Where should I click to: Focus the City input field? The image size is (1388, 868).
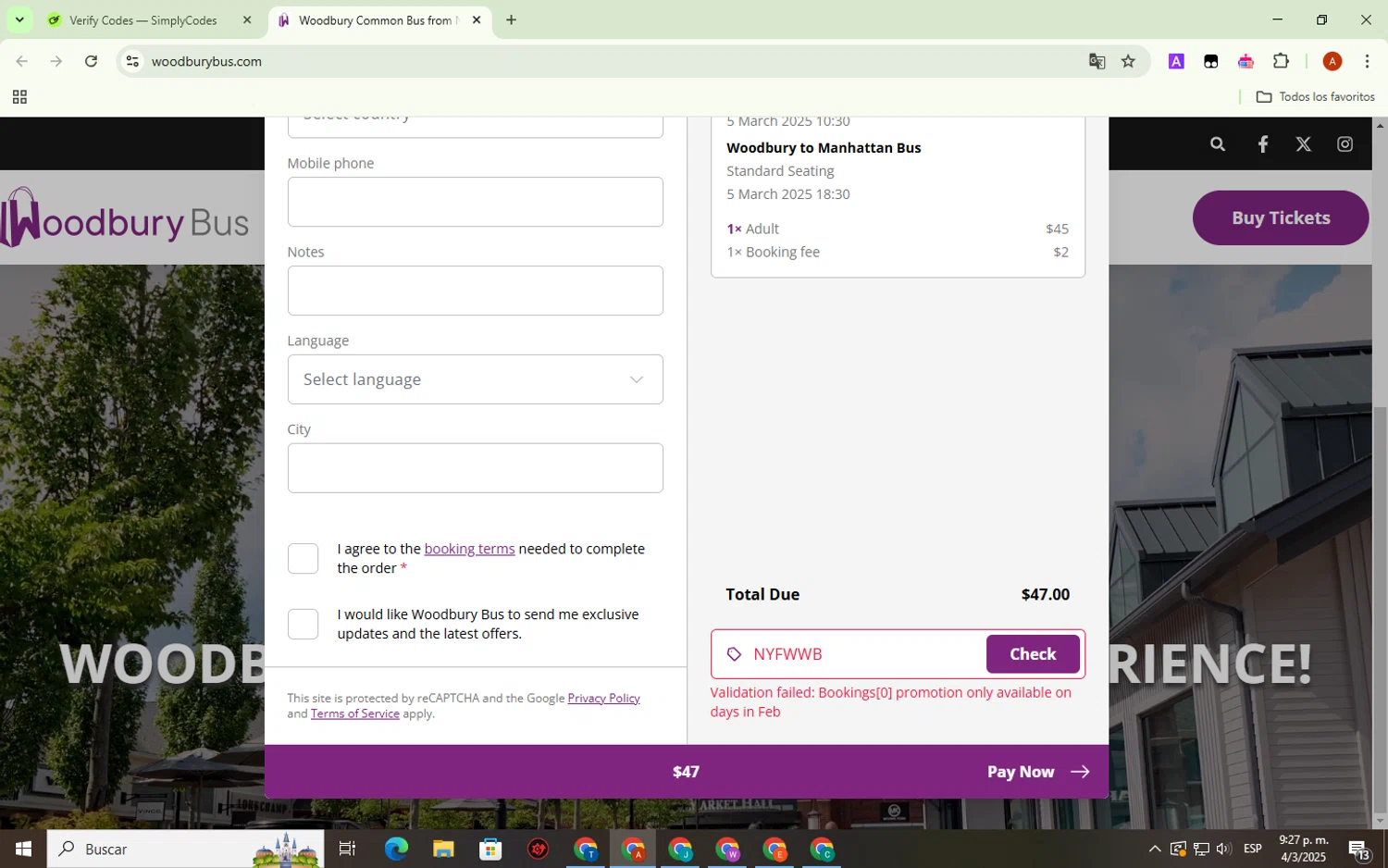pyautogui.click(x=475, y=468)
